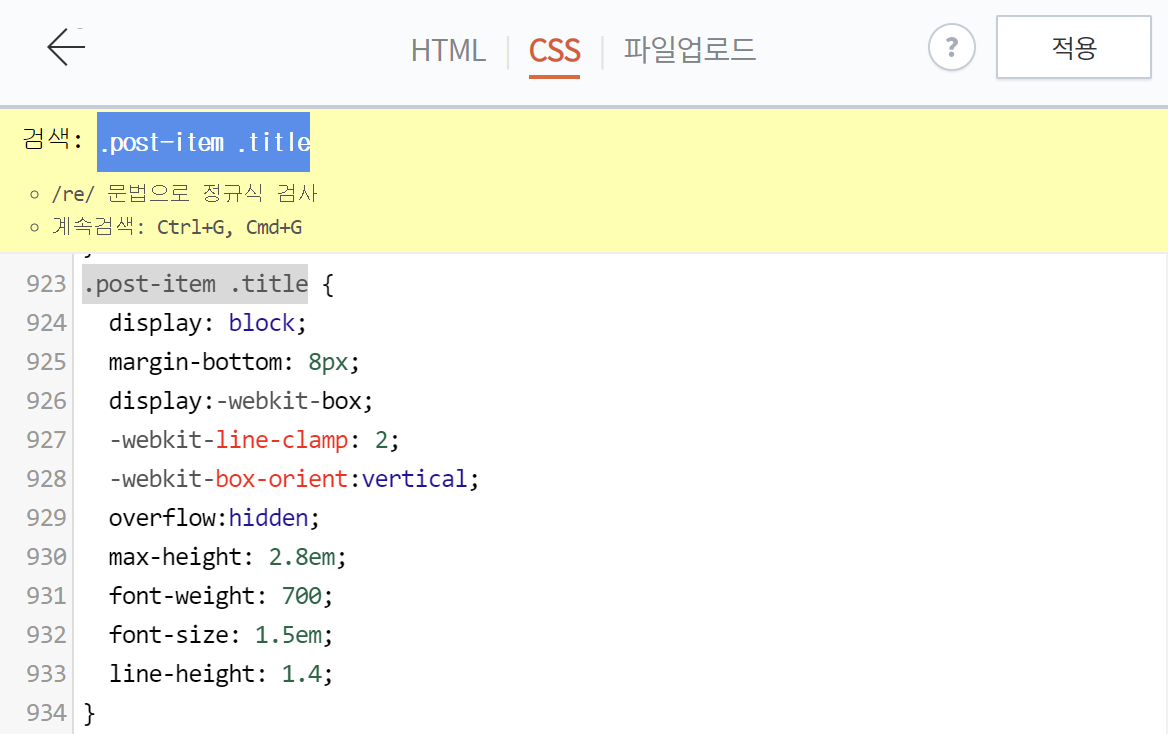1168x734 pixels.
Task: Click the max-height: 2.8em; line
Action: click(227, 557)
